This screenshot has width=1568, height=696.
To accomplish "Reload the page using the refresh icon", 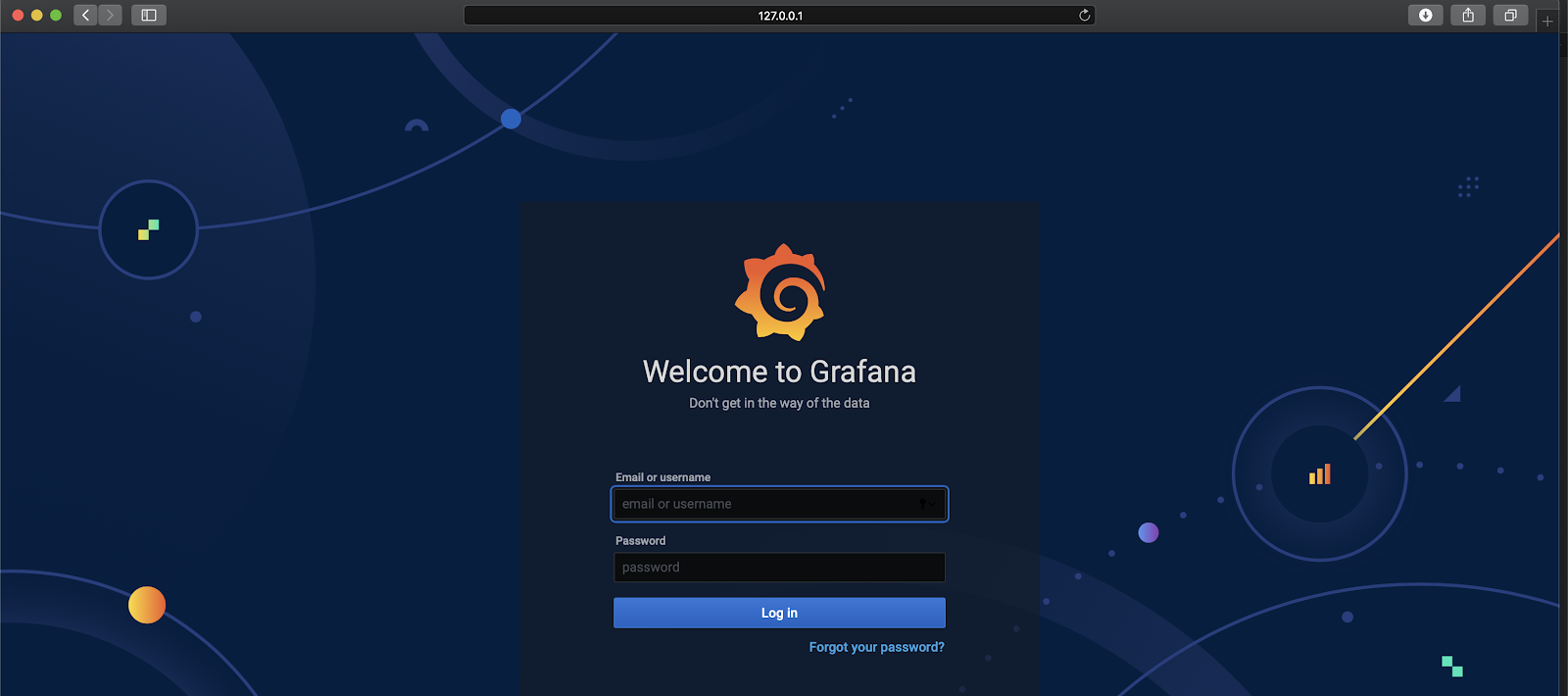I will [x=1084, y=15].
